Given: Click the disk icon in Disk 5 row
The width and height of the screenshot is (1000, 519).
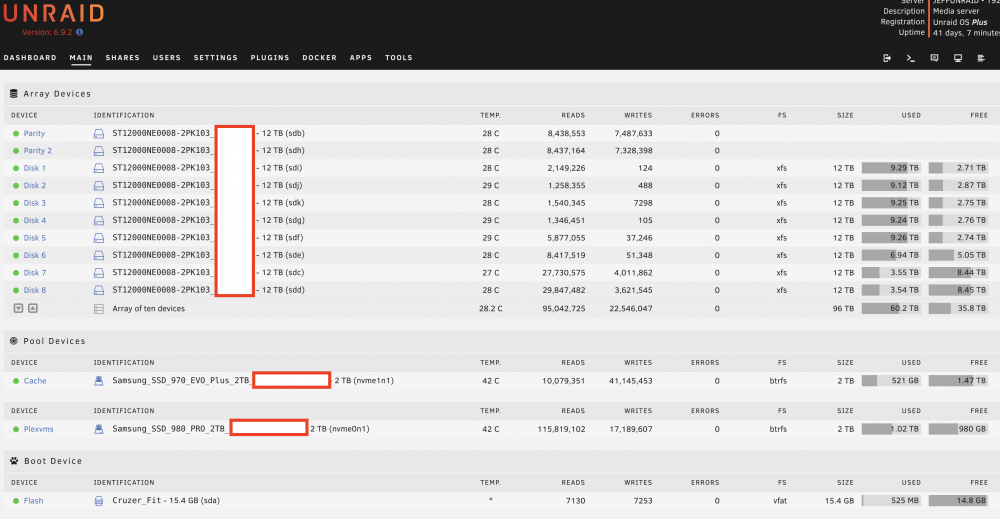Looking at the screenshot, I should coord(99,238).
